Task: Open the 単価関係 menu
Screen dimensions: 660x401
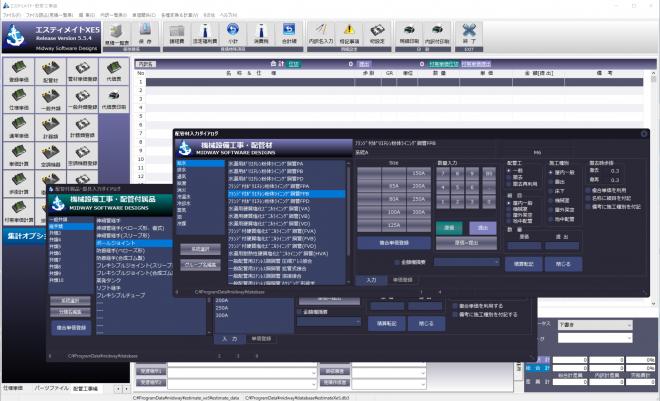Action: (x=144, y=15)
